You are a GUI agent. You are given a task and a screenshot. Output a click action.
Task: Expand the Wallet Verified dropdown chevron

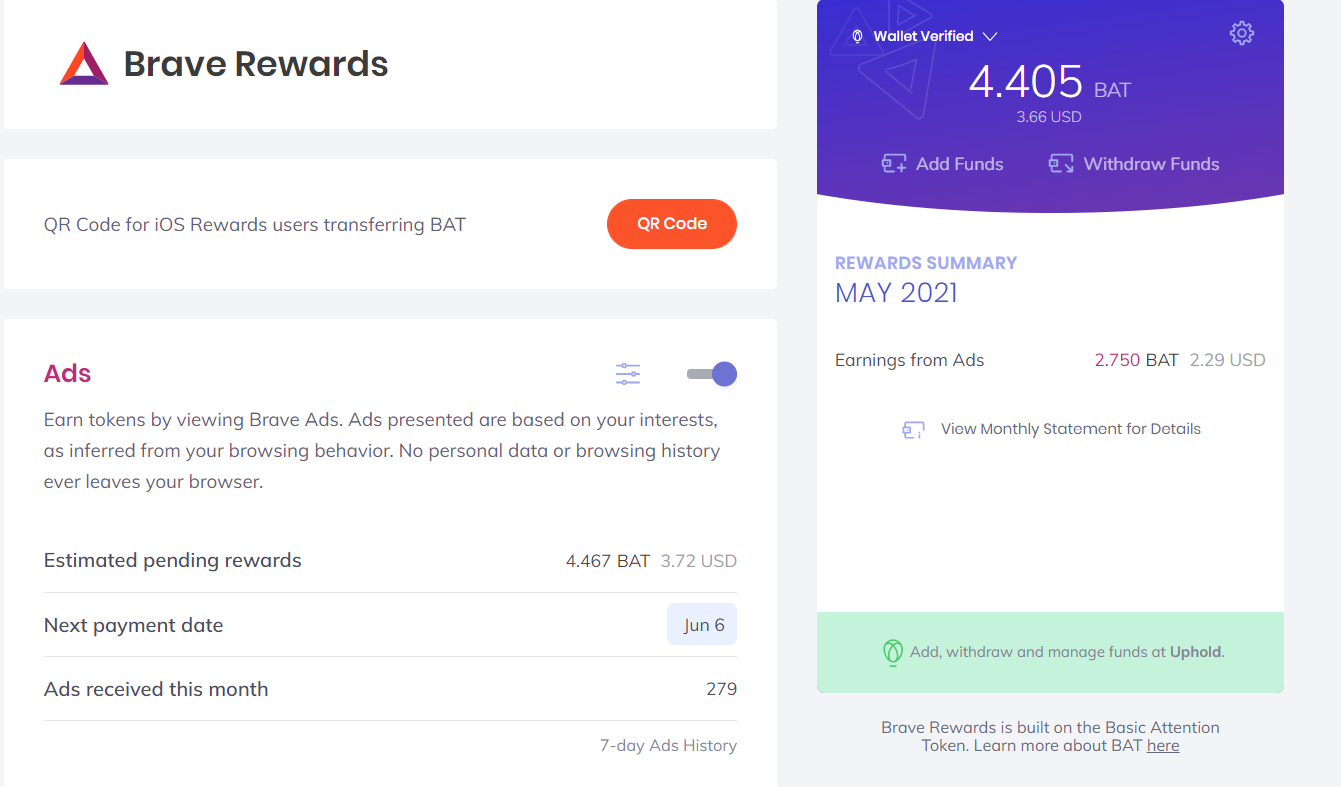(x=990, y=36)
